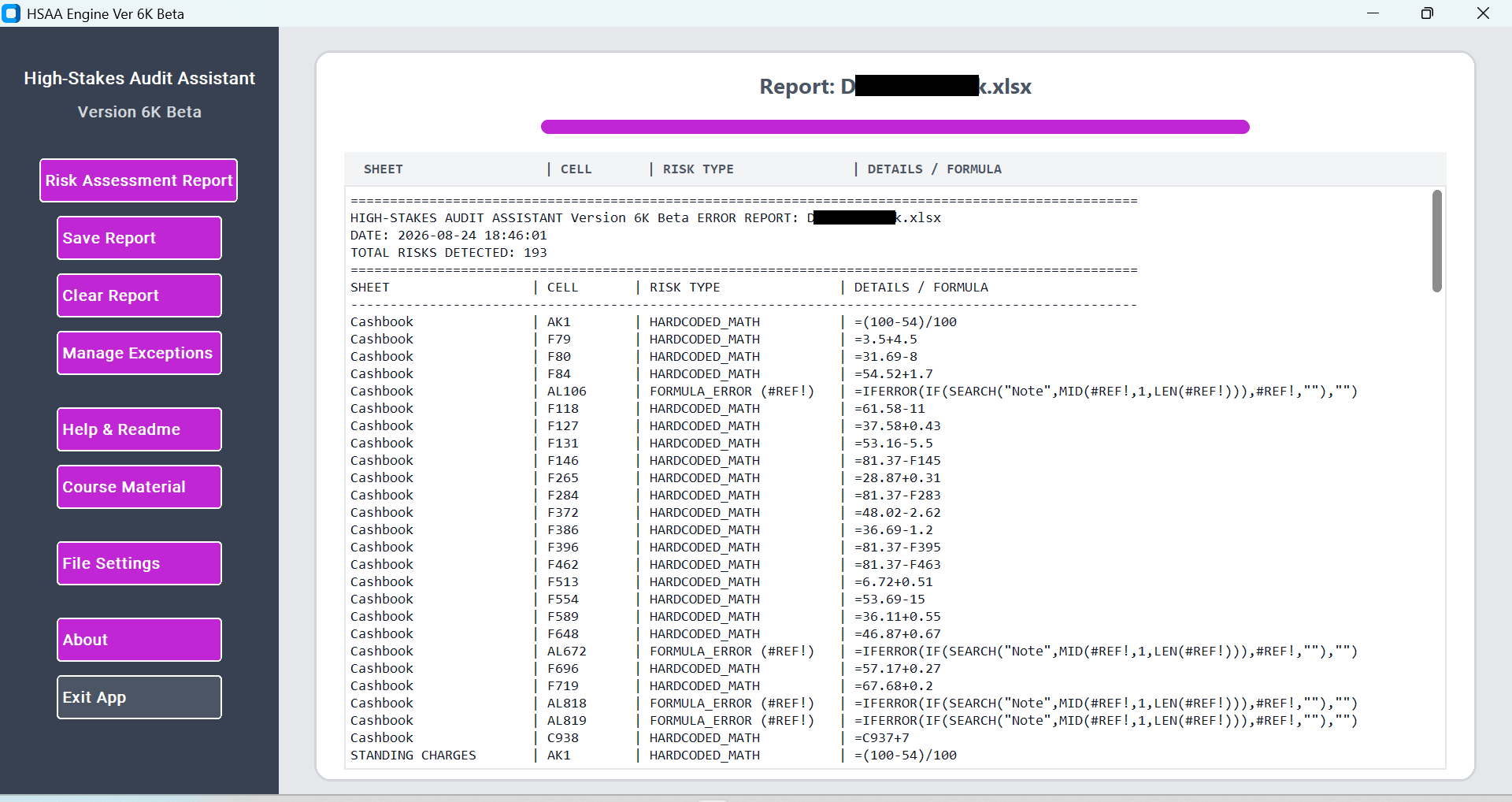This screenshot has height=802, width=1512.
Task: Open Help & Readme
Action: (x=139, y=429)
